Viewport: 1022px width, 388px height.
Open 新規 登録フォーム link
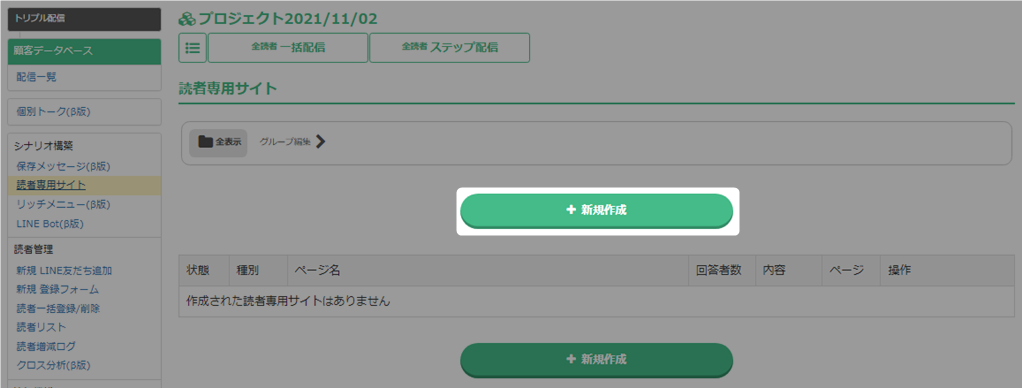coord(57,289)
